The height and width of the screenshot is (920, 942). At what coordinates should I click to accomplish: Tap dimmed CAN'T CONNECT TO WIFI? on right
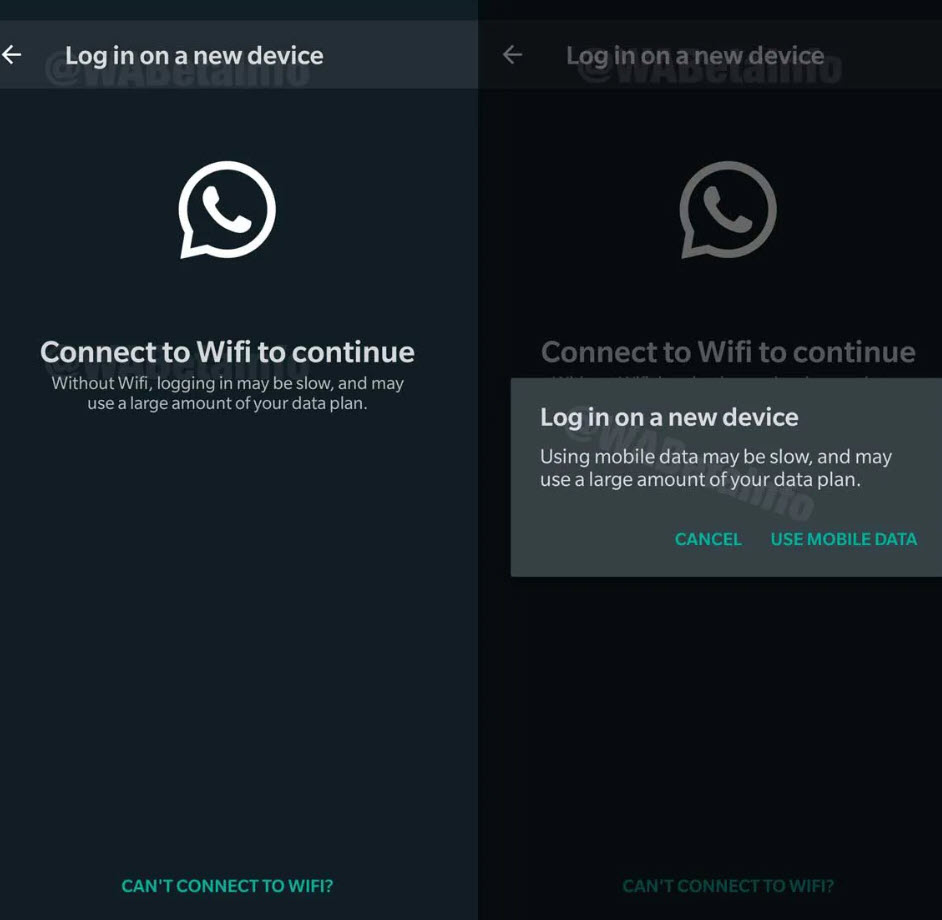728,886
